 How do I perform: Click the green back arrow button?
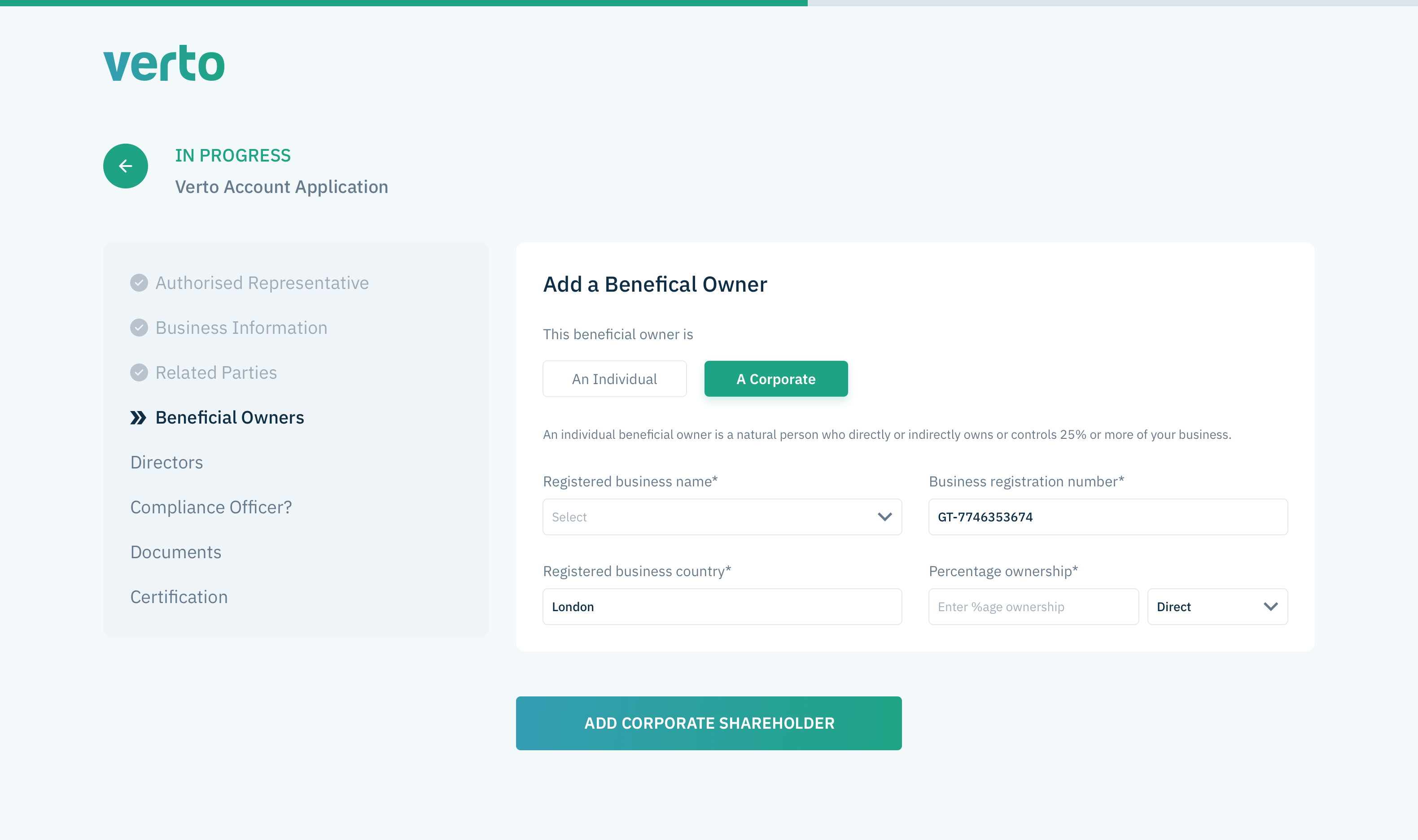click(x=125, y=166)
